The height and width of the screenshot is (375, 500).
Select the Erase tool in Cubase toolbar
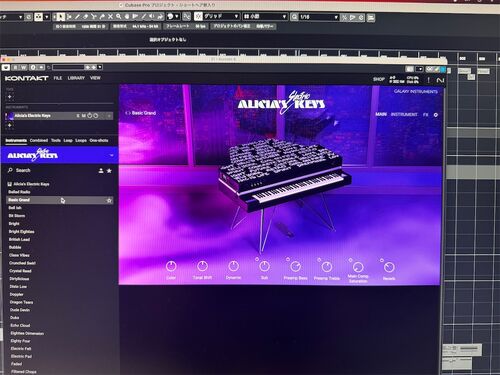[85, 16]
